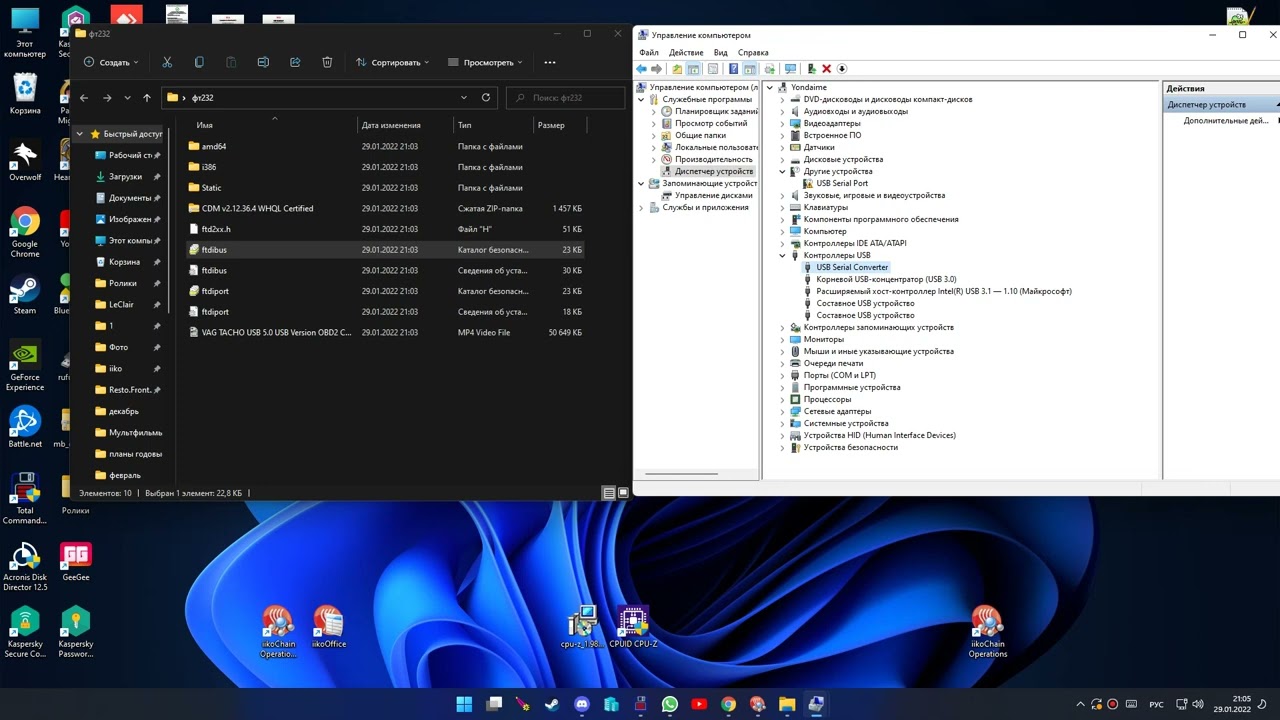Viewport: 1280px width, 720px height.
Task: Click the update driver icon in Computer Management
Action: 811,69
